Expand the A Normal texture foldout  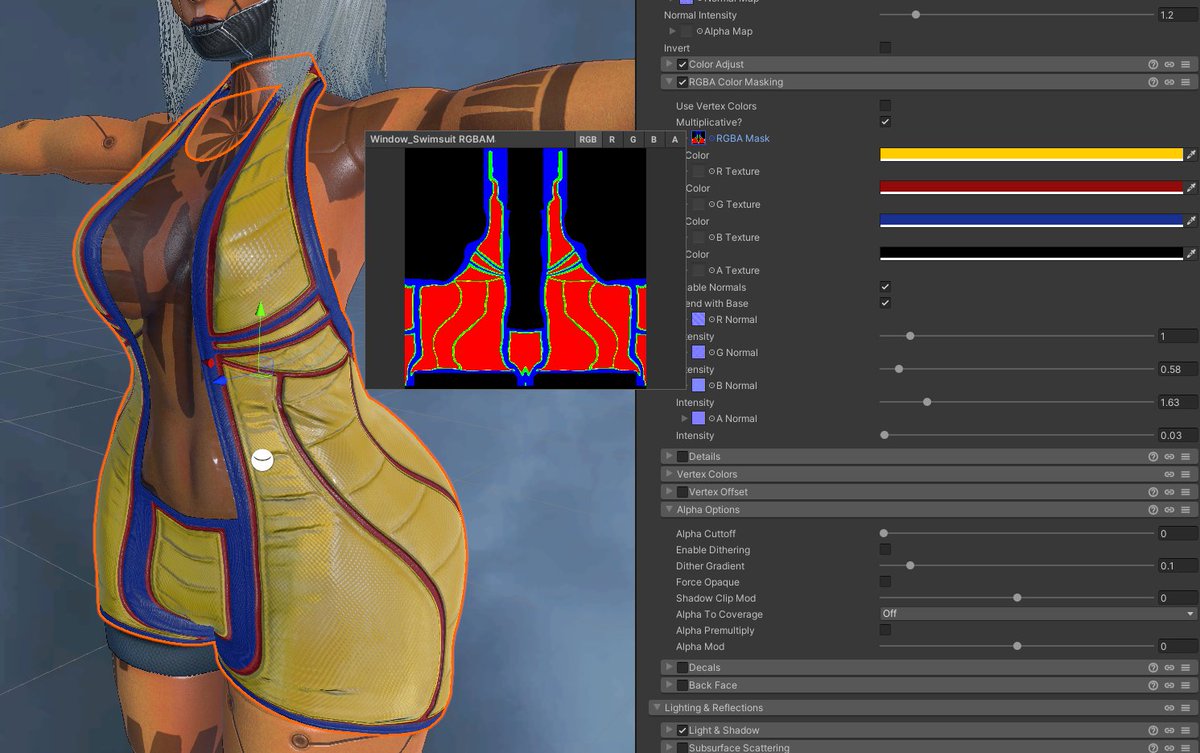686,418
